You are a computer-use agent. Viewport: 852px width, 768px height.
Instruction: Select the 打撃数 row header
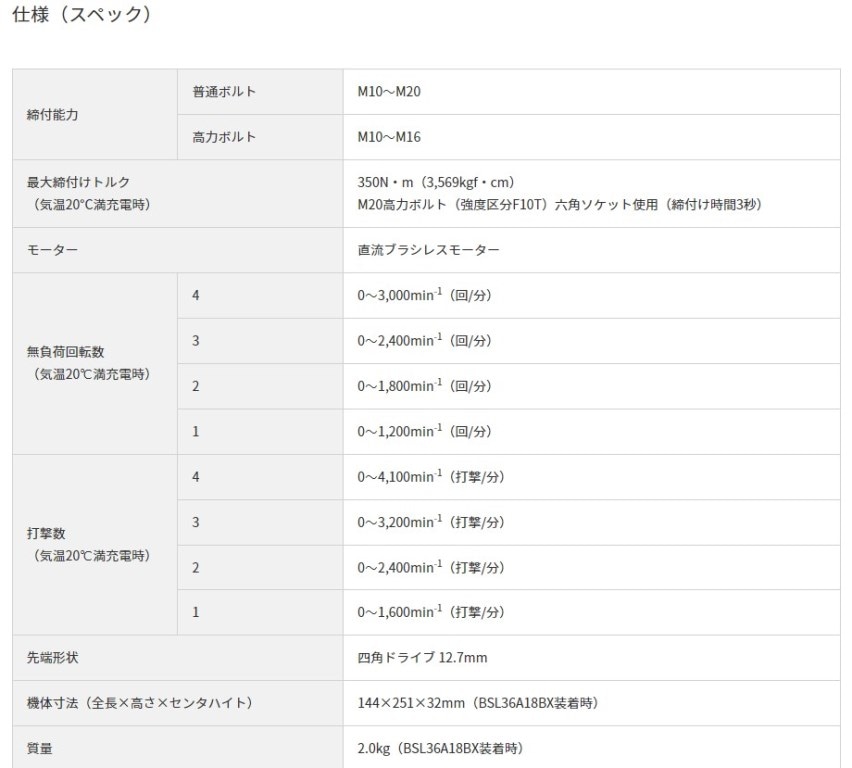46,534
